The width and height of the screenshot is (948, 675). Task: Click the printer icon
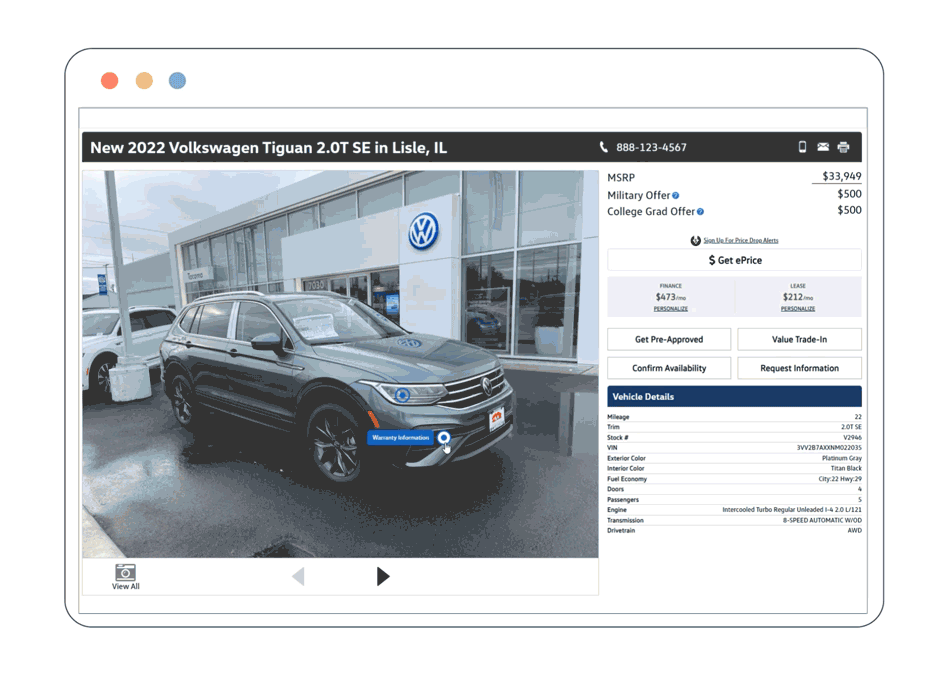tap(843, 147)
